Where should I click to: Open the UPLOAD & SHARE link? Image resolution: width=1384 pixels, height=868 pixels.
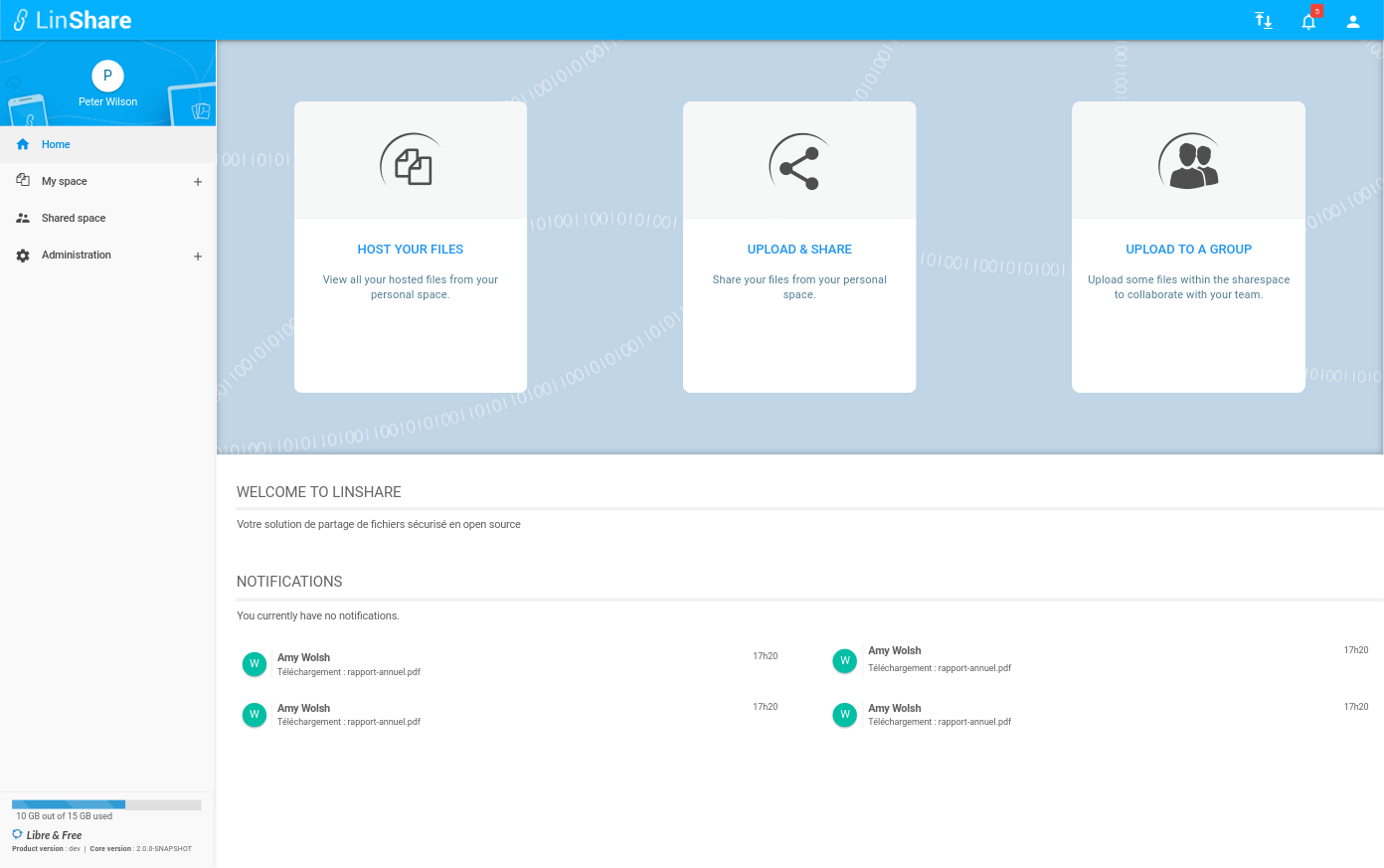coord(799,250)
